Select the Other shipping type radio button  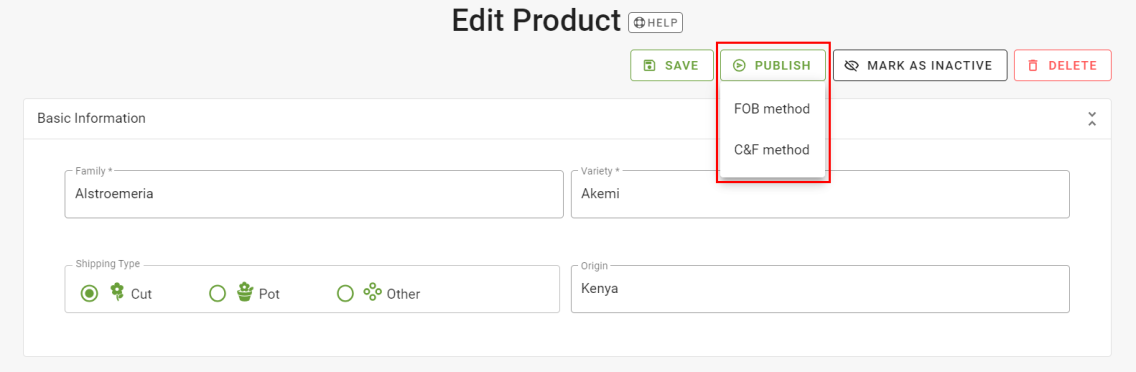point(346,294)
